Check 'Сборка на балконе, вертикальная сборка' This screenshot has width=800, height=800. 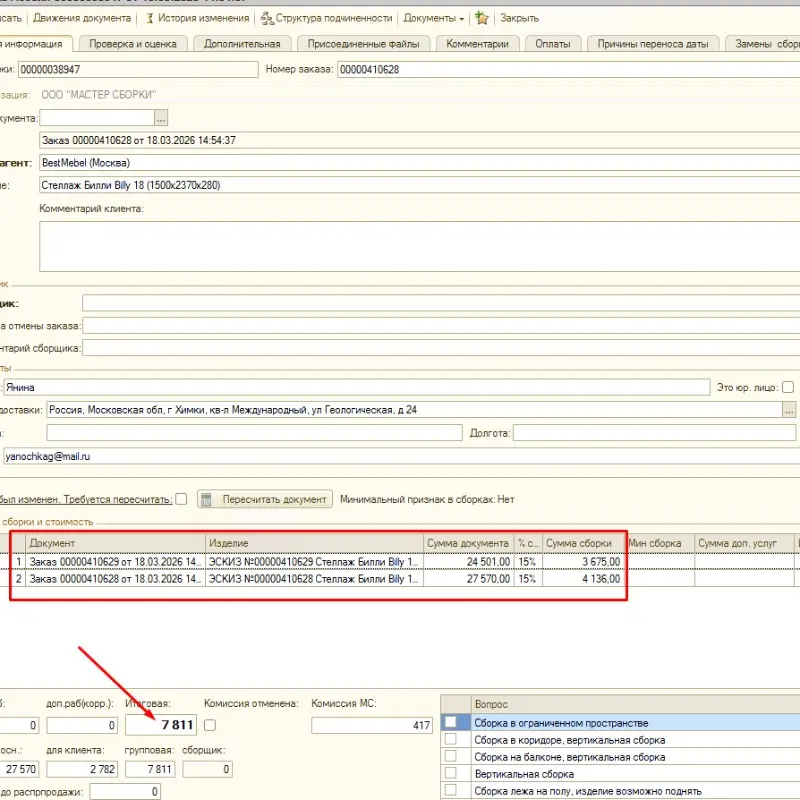(452, 757)
